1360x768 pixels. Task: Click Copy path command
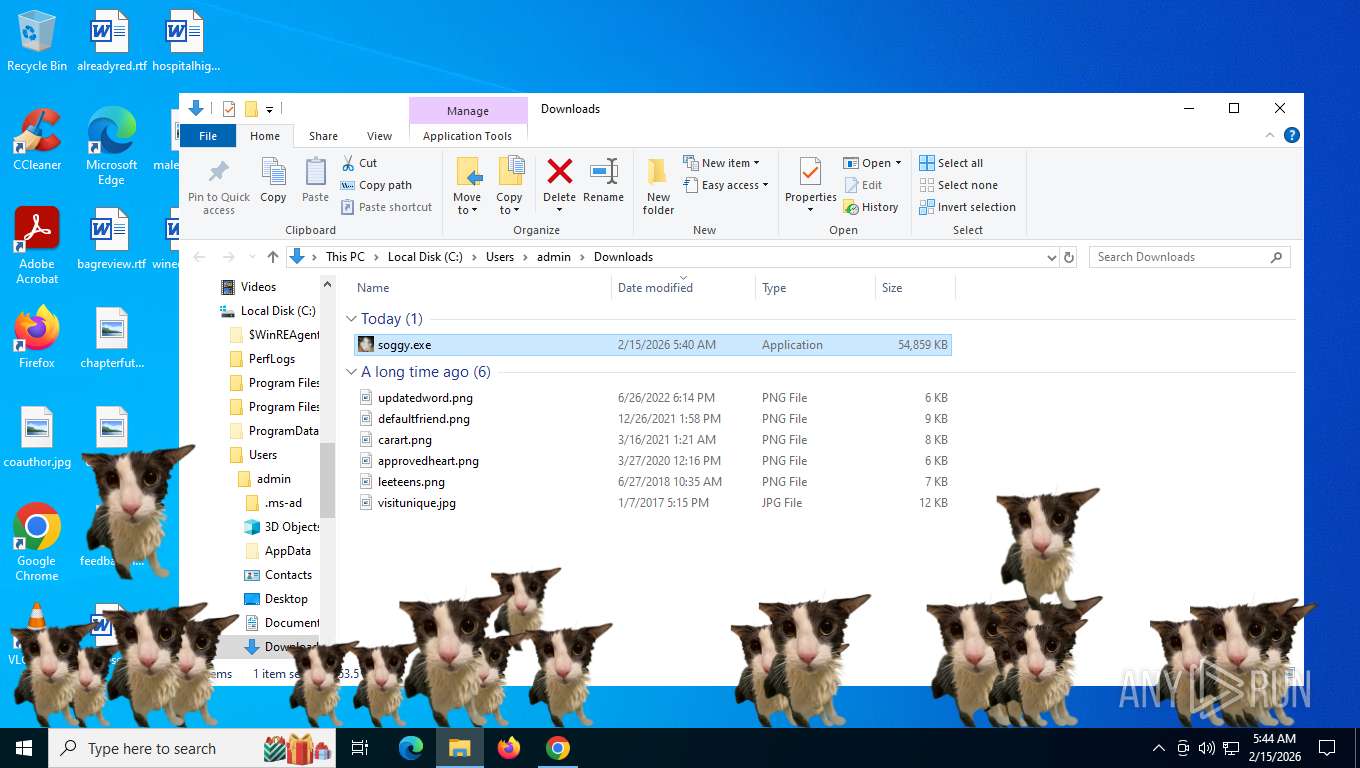[x=376, y=185]
